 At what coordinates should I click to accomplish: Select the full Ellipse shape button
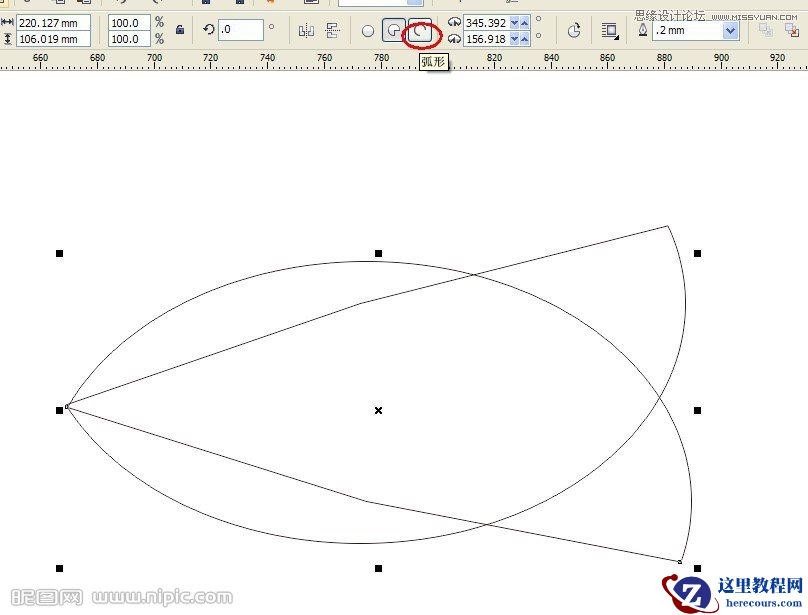(368, 31)
